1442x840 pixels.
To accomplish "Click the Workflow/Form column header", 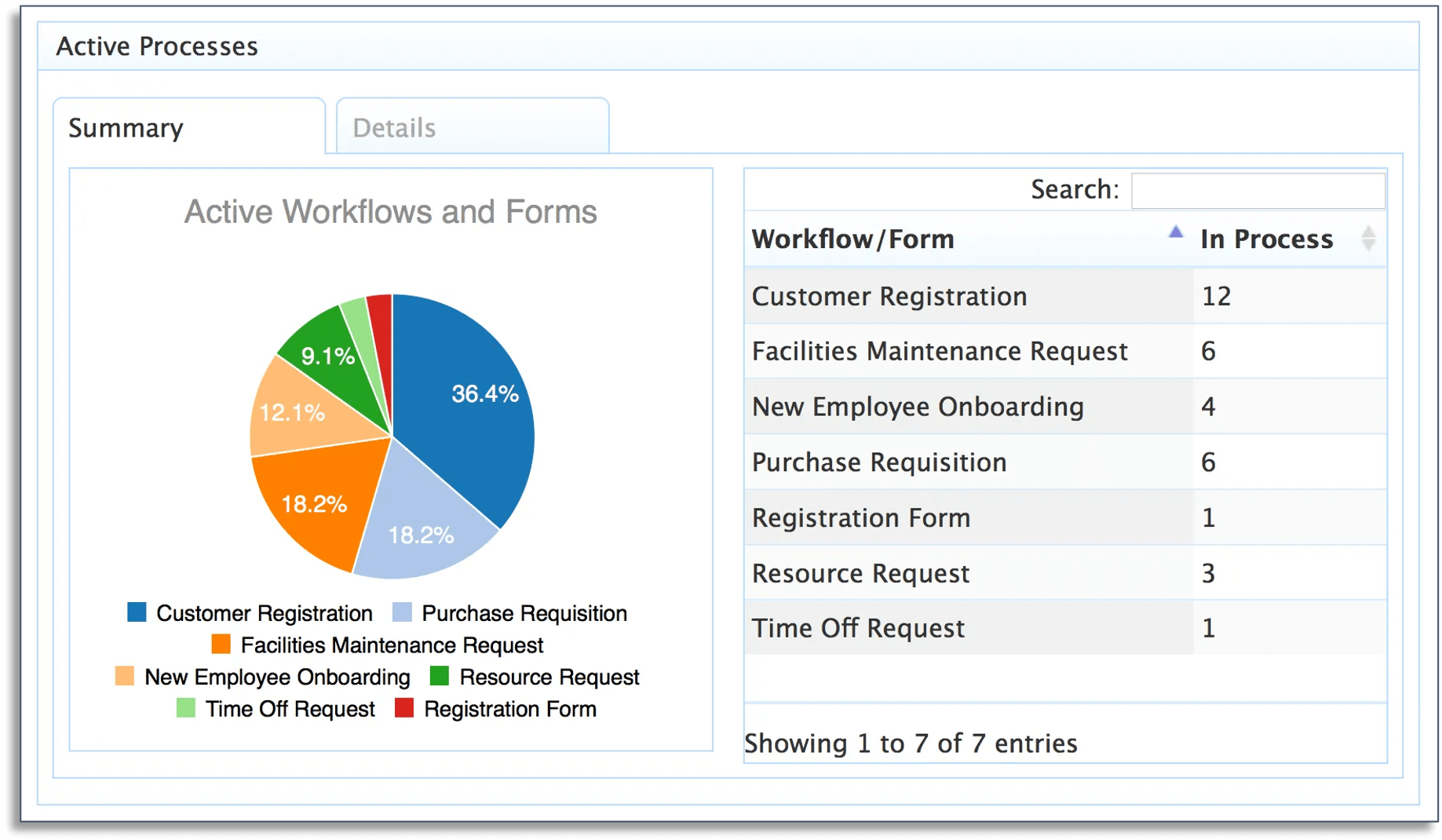I will tap(852, 239).
